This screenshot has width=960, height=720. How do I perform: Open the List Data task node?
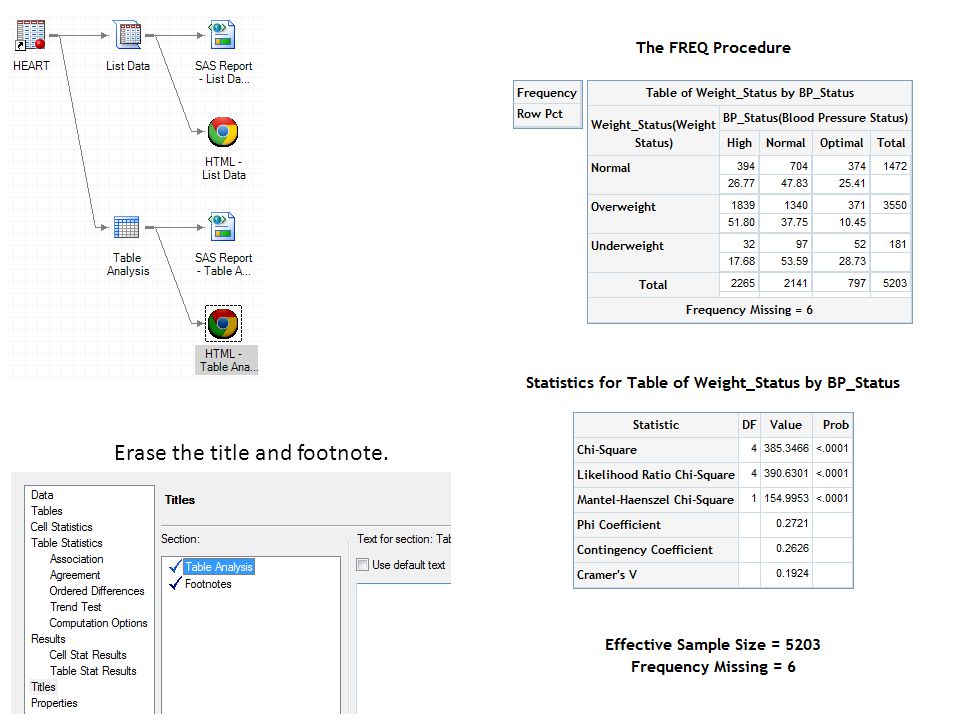127,35
